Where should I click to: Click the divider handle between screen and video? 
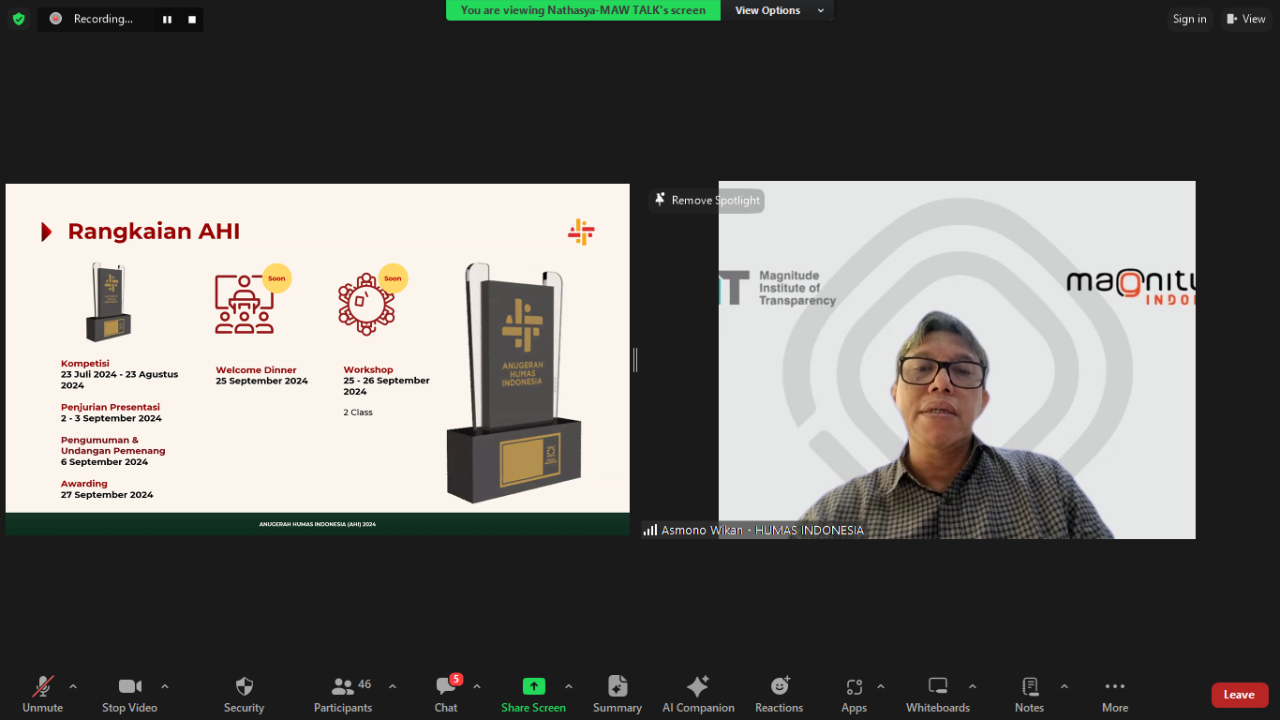coord(635,360)
